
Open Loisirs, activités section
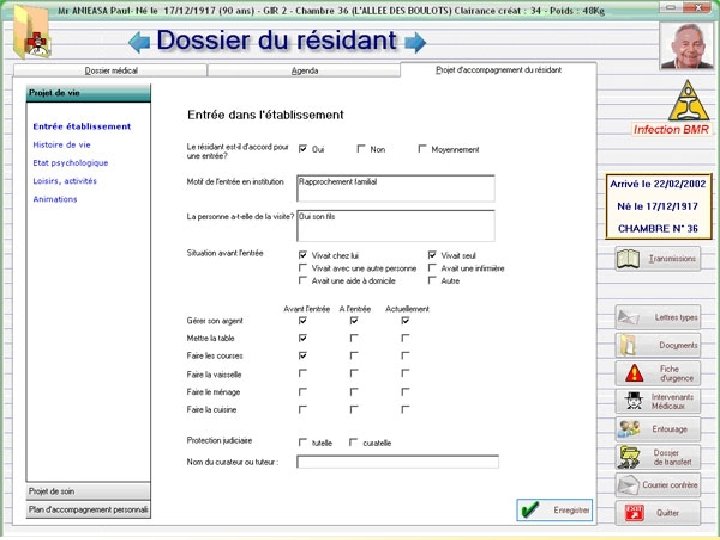65,181
